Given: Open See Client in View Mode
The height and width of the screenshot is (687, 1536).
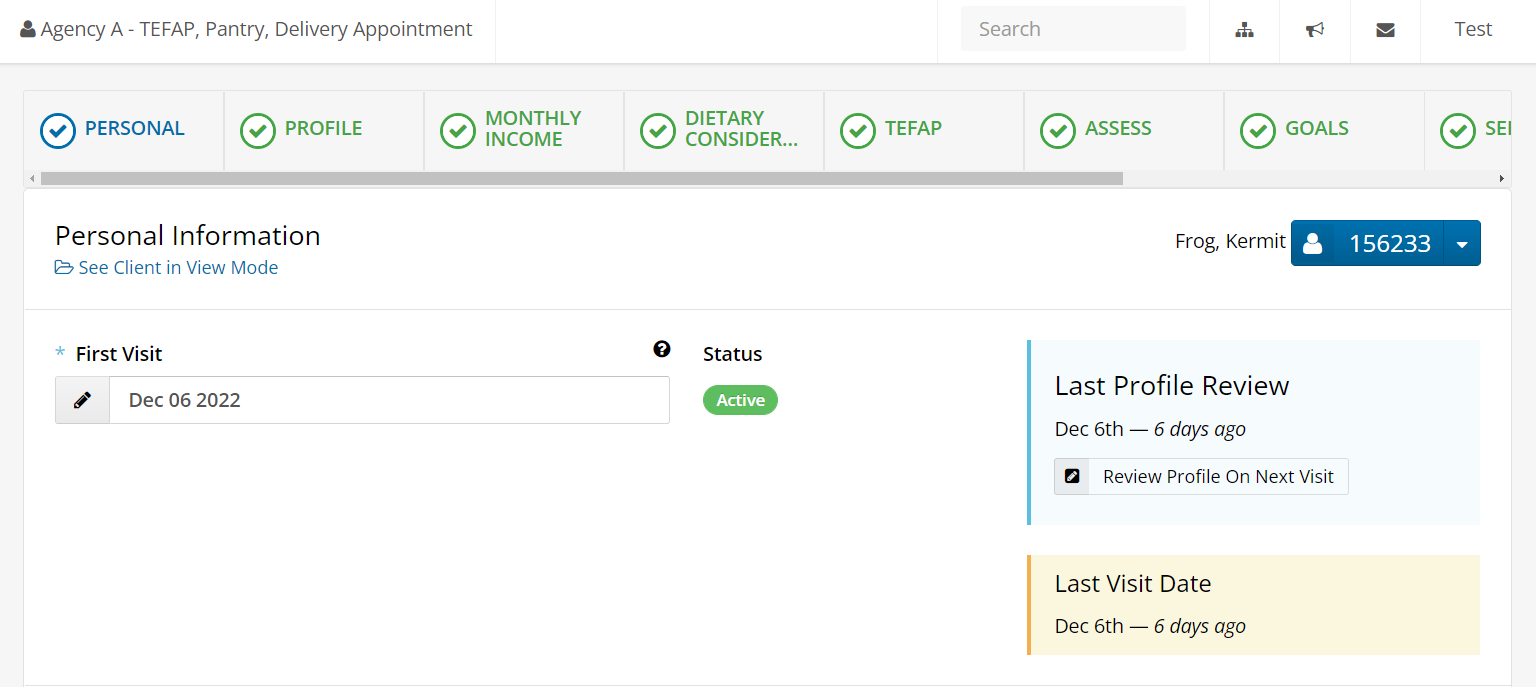Looking at the screenshot, I should [x=166, y=267].
